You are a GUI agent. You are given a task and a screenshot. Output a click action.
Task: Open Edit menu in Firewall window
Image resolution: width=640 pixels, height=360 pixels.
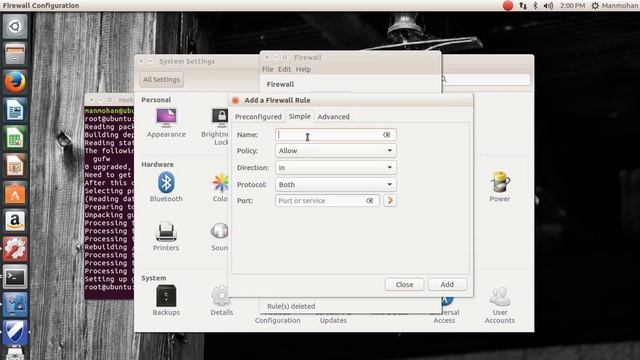(x=284, y=69)
